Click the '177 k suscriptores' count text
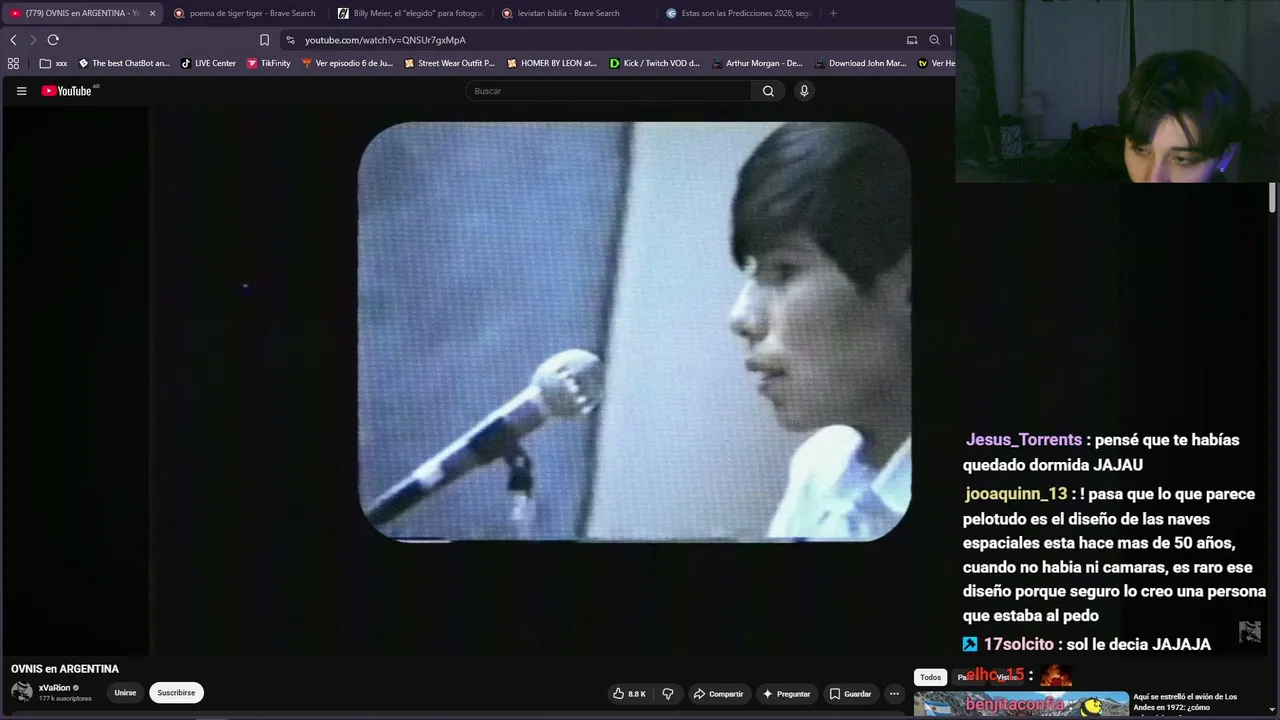This screenshot has height=720, width=1280. (65, 699)
